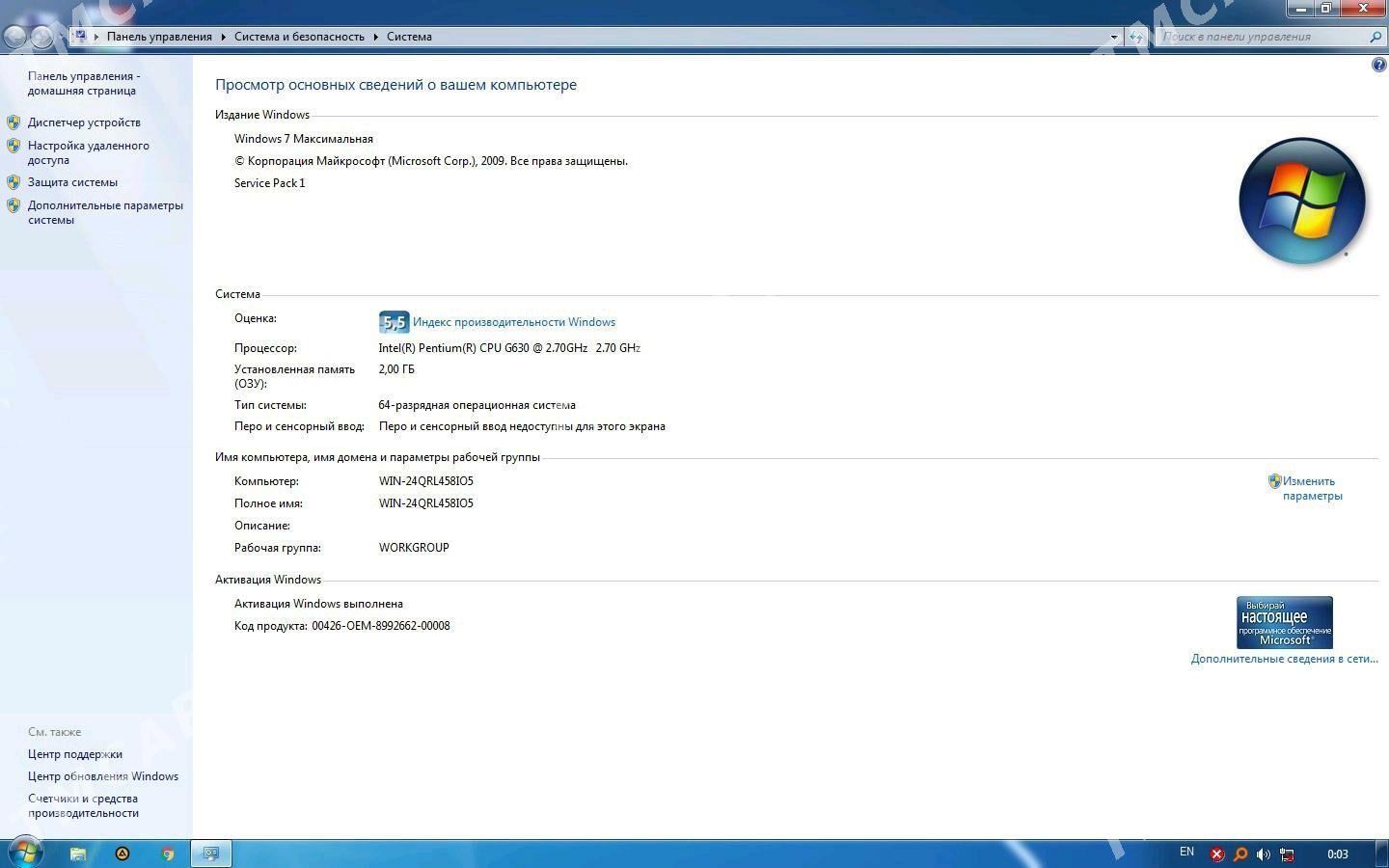
Task: Click orange magnifier tray icon
Action: click(1240, 854)
